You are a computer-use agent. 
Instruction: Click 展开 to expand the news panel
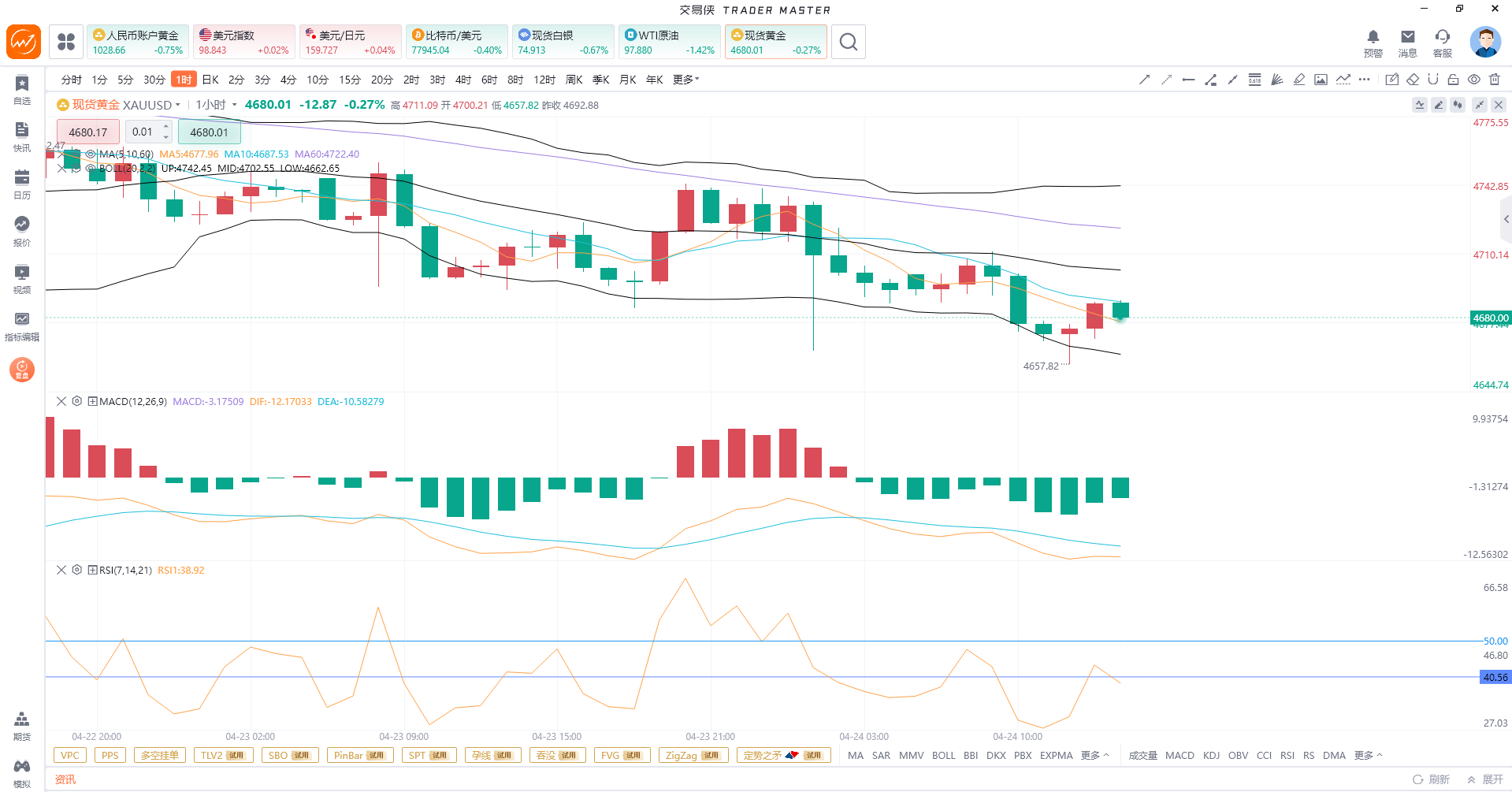coord(1485,779)
